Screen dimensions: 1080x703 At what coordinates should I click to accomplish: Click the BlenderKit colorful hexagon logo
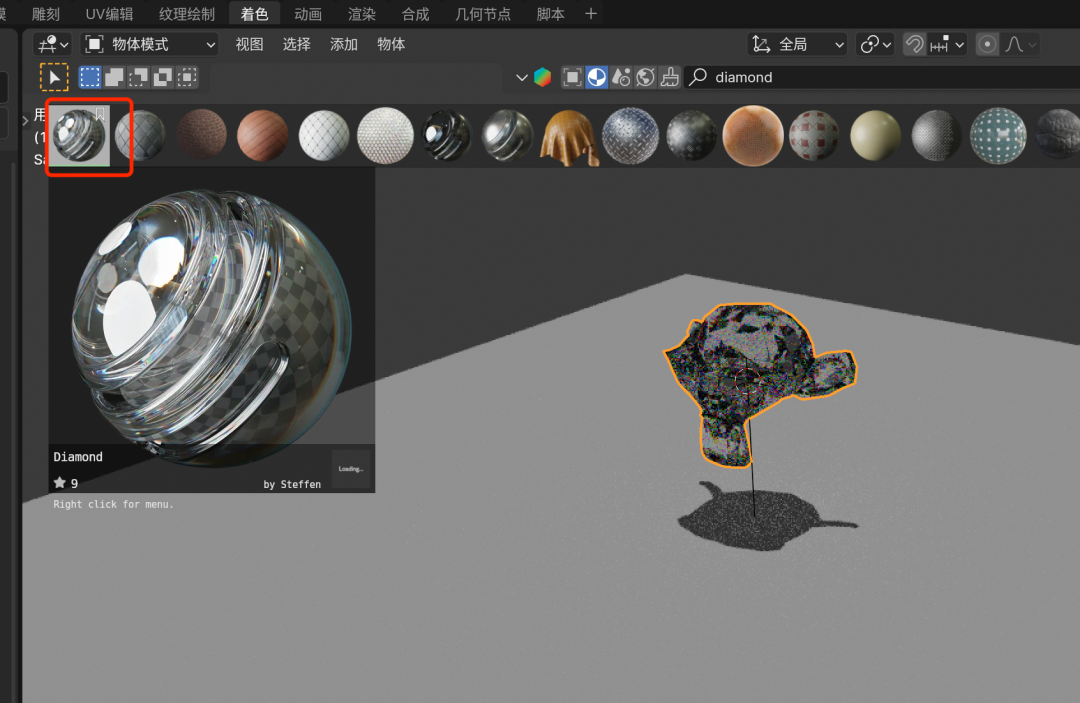(542, 77)
